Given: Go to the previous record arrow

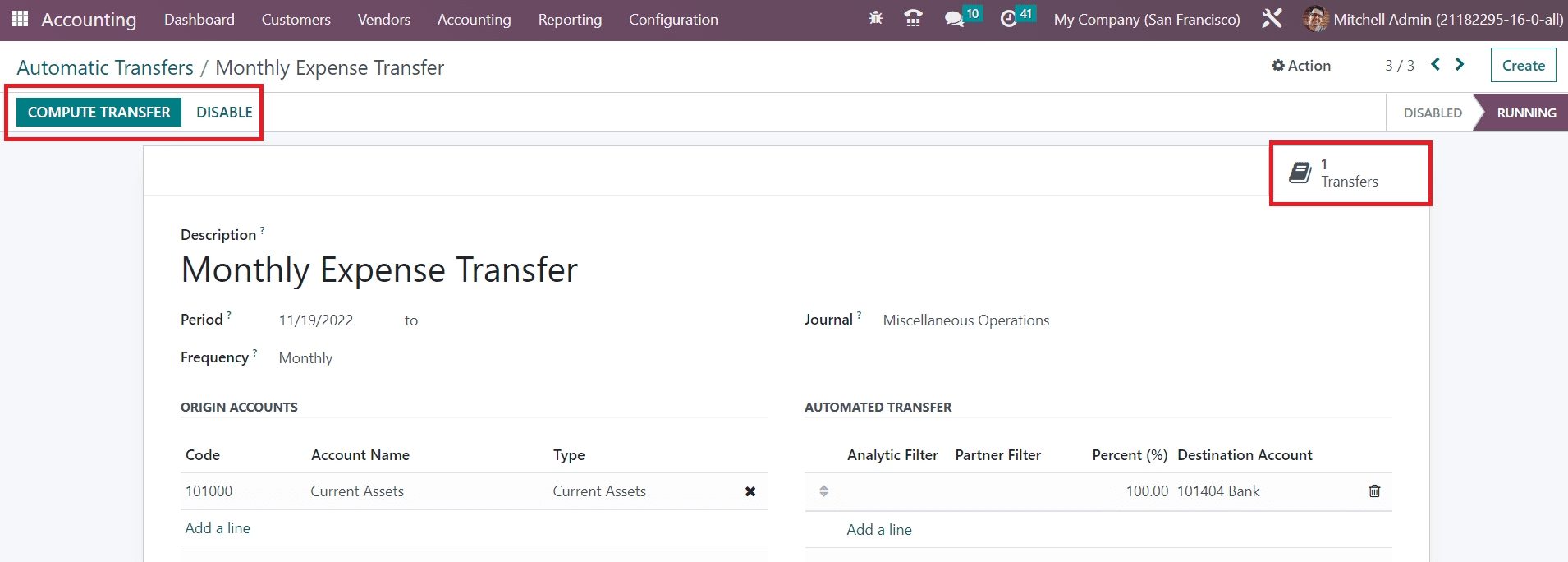Looking at the screenshot, I should point(1435,64).
